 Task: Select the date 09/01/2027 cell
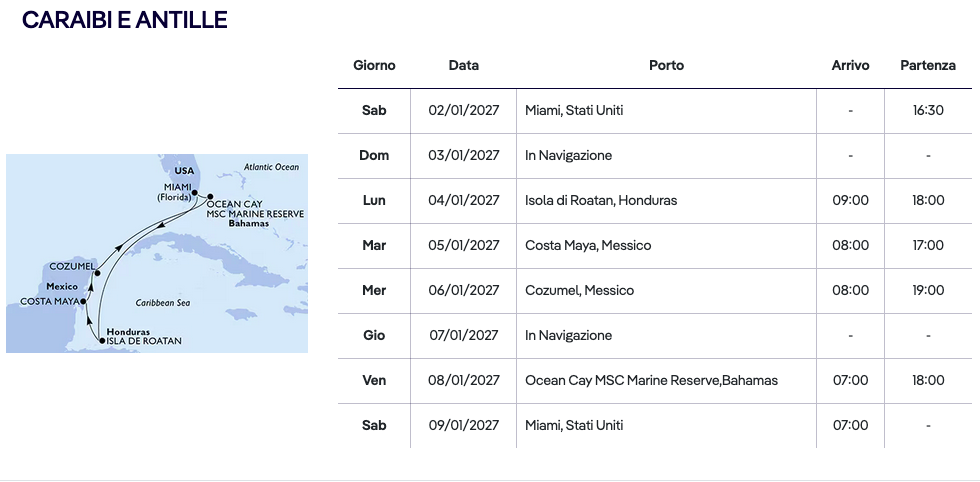click(x=464, y=426)
